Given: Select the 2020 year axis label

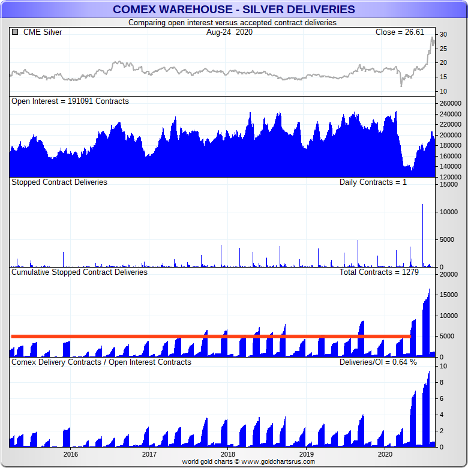Looking at the screenshot, I should (x=385, y=454).
